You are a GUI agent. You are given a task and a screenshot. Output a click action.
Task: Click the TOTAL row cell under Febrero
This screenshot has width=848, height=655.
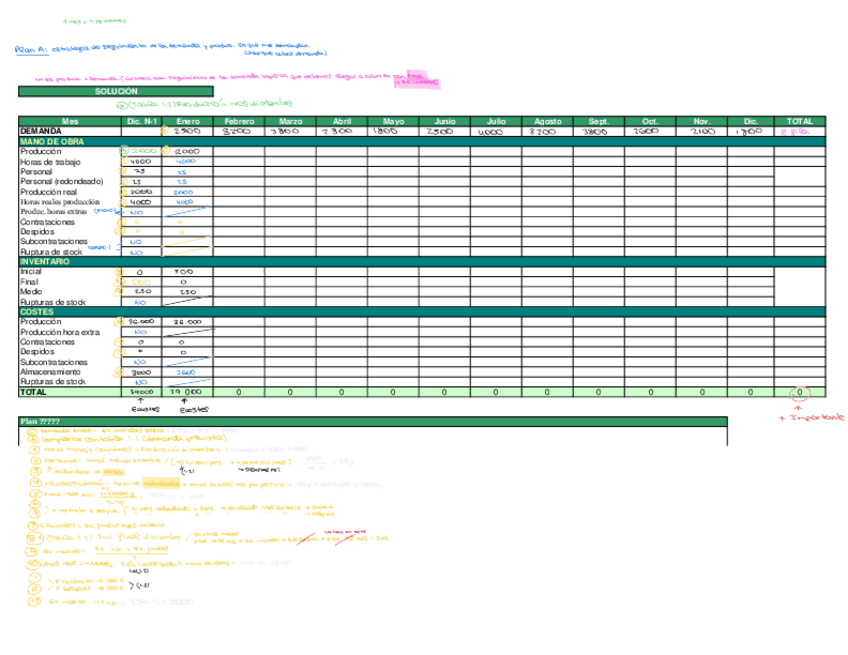point(239,392)
